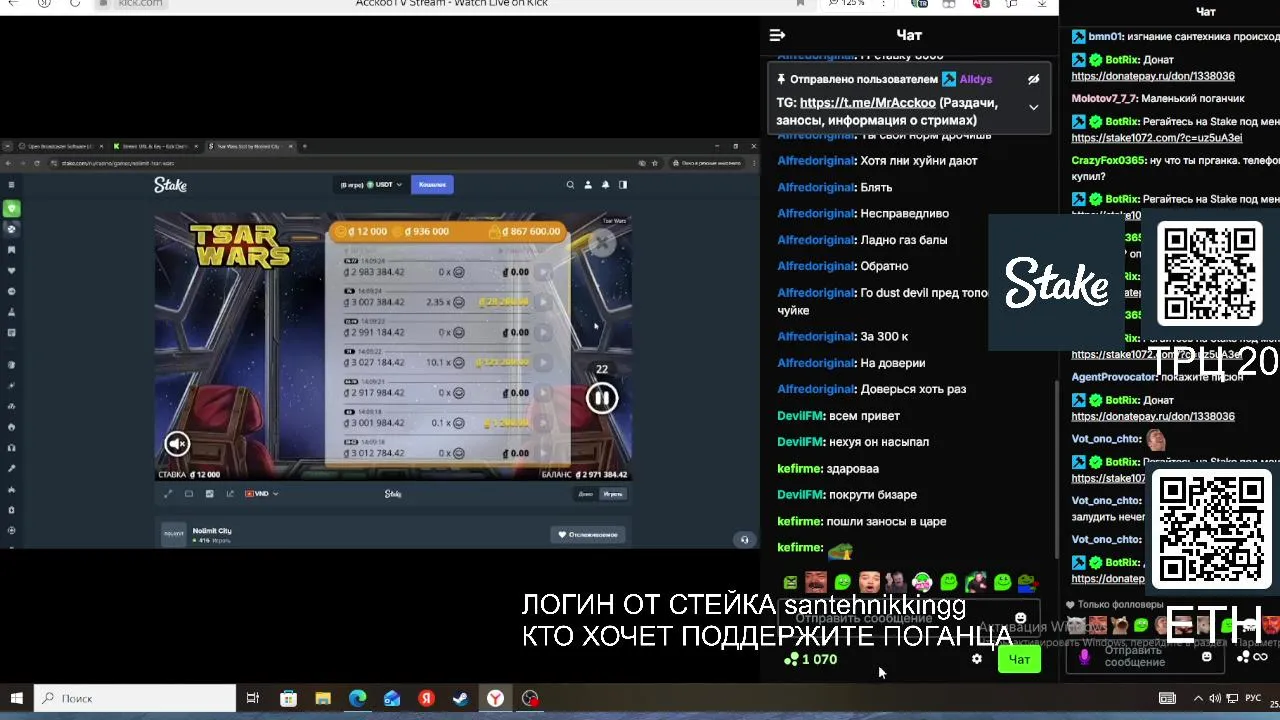Open the notifications bell in Stake header
Image resolution: width=1280 pixels, height=720 pixels.
605,184
